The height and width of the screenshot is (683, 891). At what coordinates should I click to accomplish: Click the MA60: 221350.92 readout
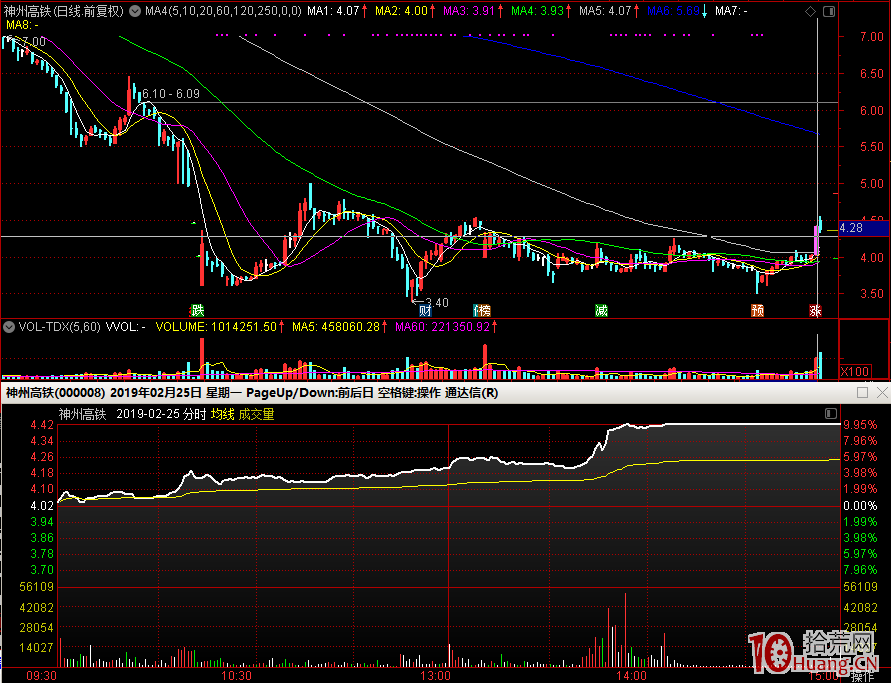[442, 327]
